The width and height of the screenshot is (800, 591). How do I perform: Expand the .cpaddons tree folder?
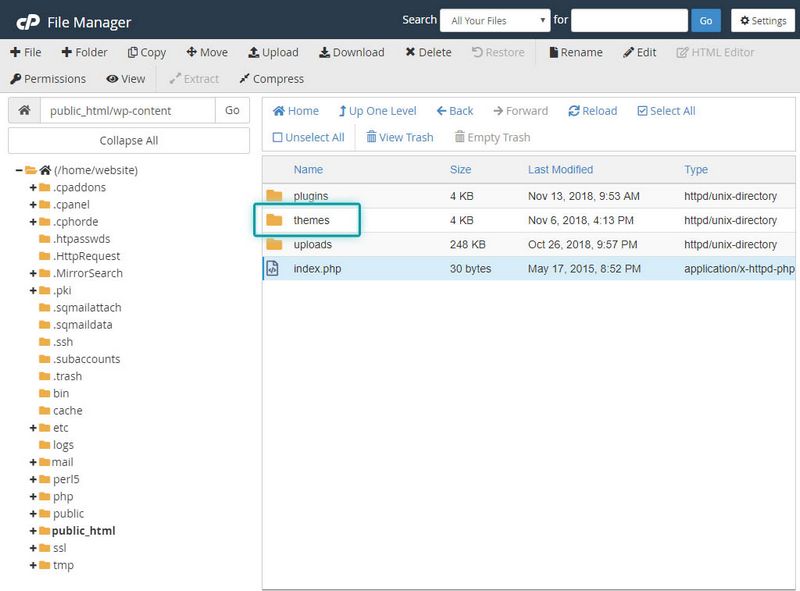(33, 187)
